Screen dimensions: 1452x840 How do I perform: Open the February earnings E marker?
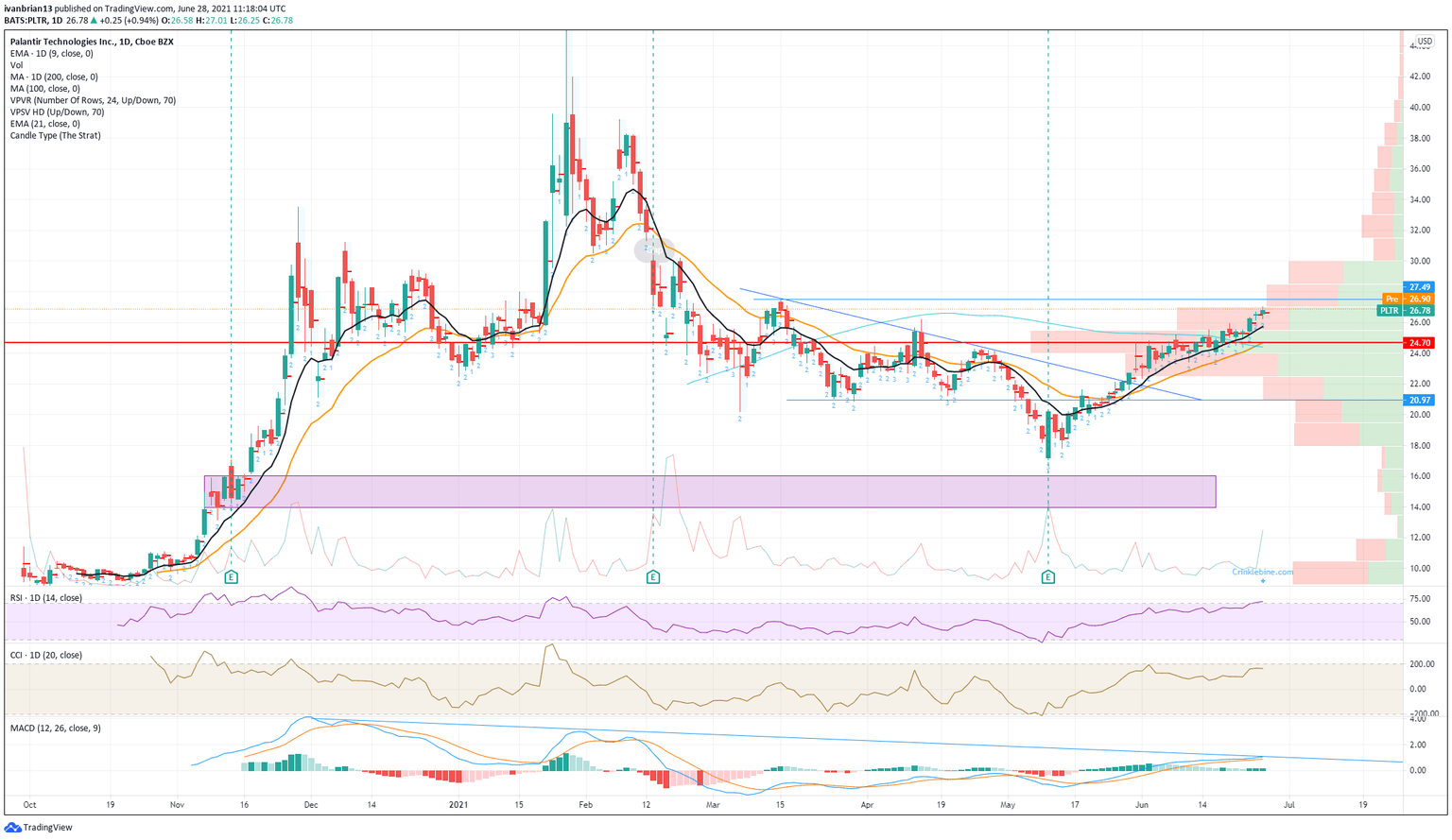click(x=653, y=576)
